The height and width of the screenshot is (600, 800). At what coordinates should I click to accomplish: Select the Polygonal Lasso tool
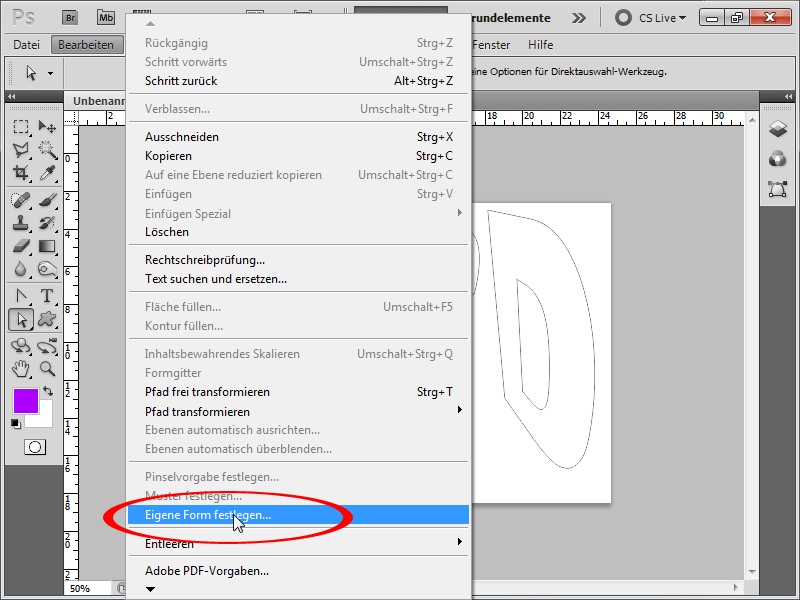pos(21,149)
